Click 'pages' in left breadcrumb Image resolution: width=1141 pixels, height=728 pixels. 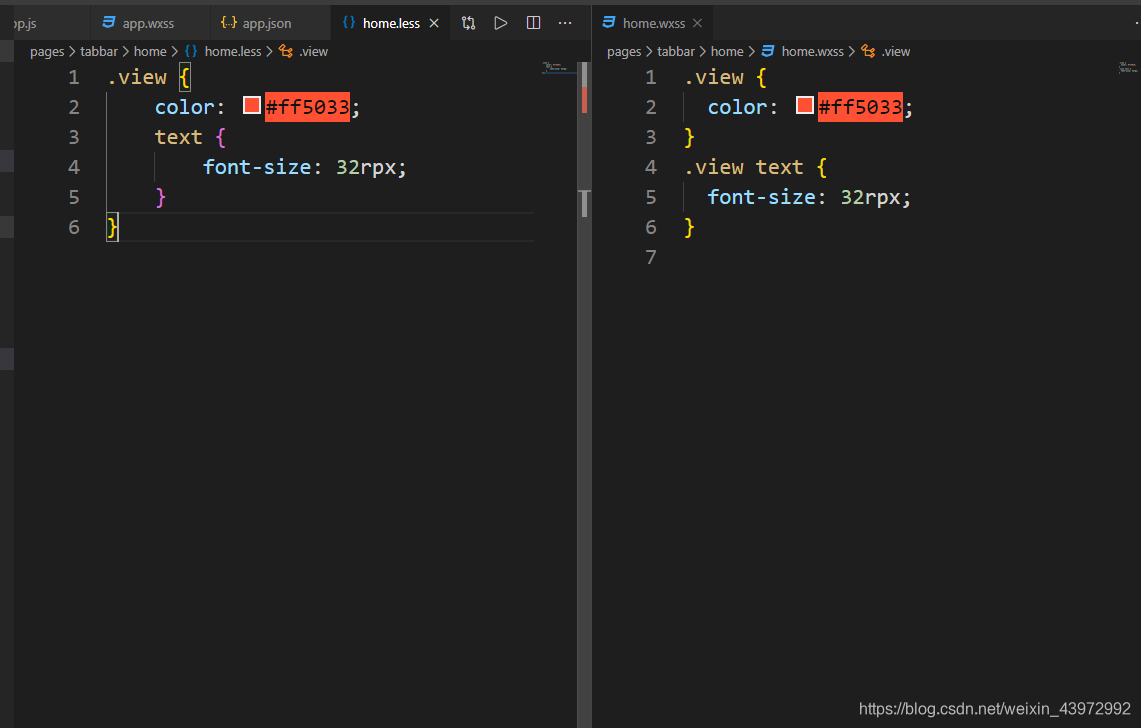point(47,52)
